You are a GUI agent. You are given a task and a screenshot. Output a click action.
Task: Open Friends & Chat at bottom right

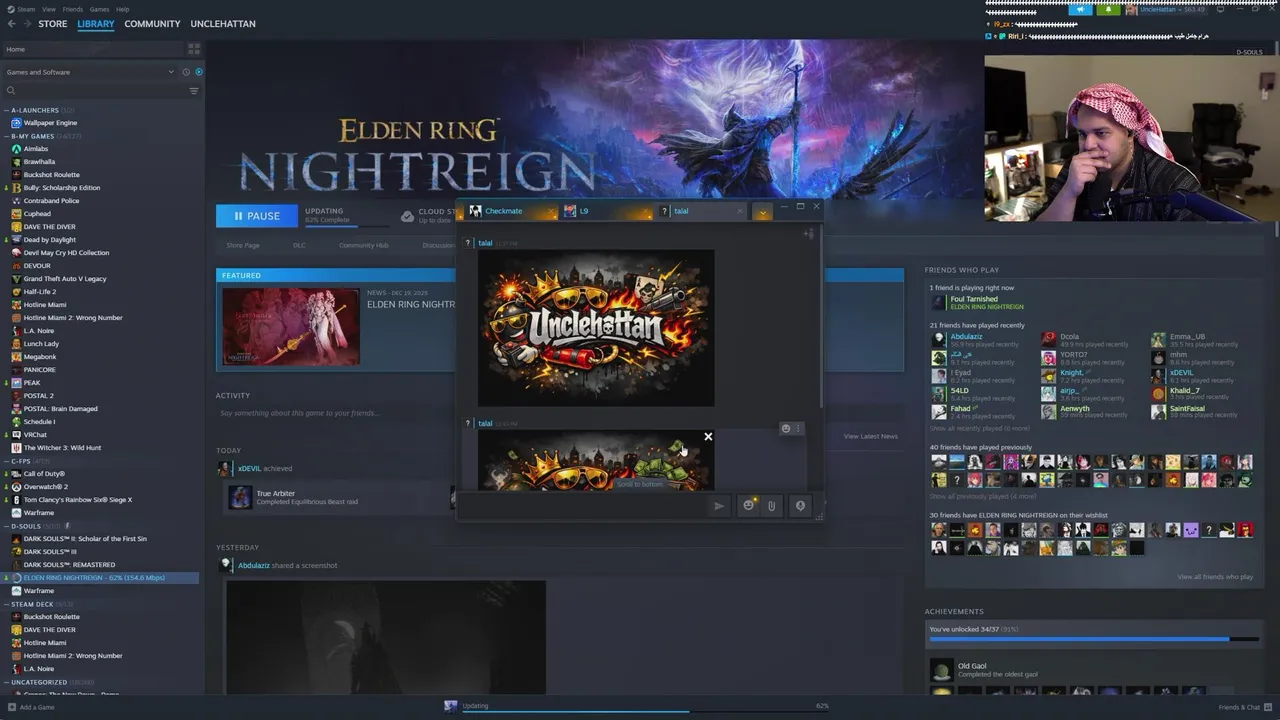tap(1244, 707)
